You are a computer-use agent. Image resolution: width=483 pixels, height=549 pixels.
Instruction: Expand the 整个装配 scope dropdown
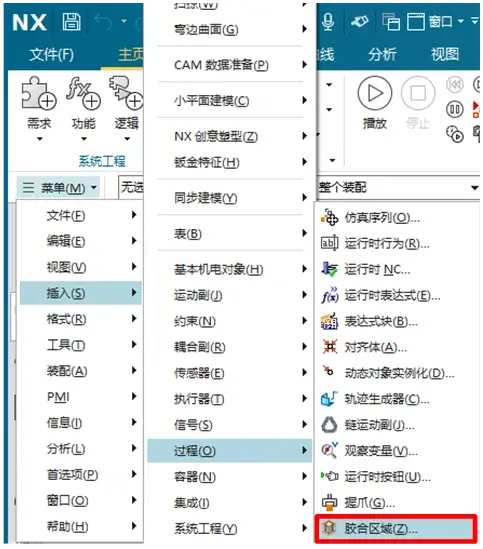pyautogui.click(x=474, y=188)
